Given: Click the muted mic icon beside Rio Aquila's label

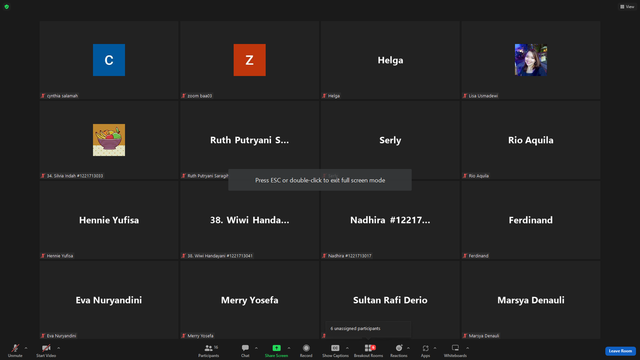Looking at the screenshot, I should point(465,176).
